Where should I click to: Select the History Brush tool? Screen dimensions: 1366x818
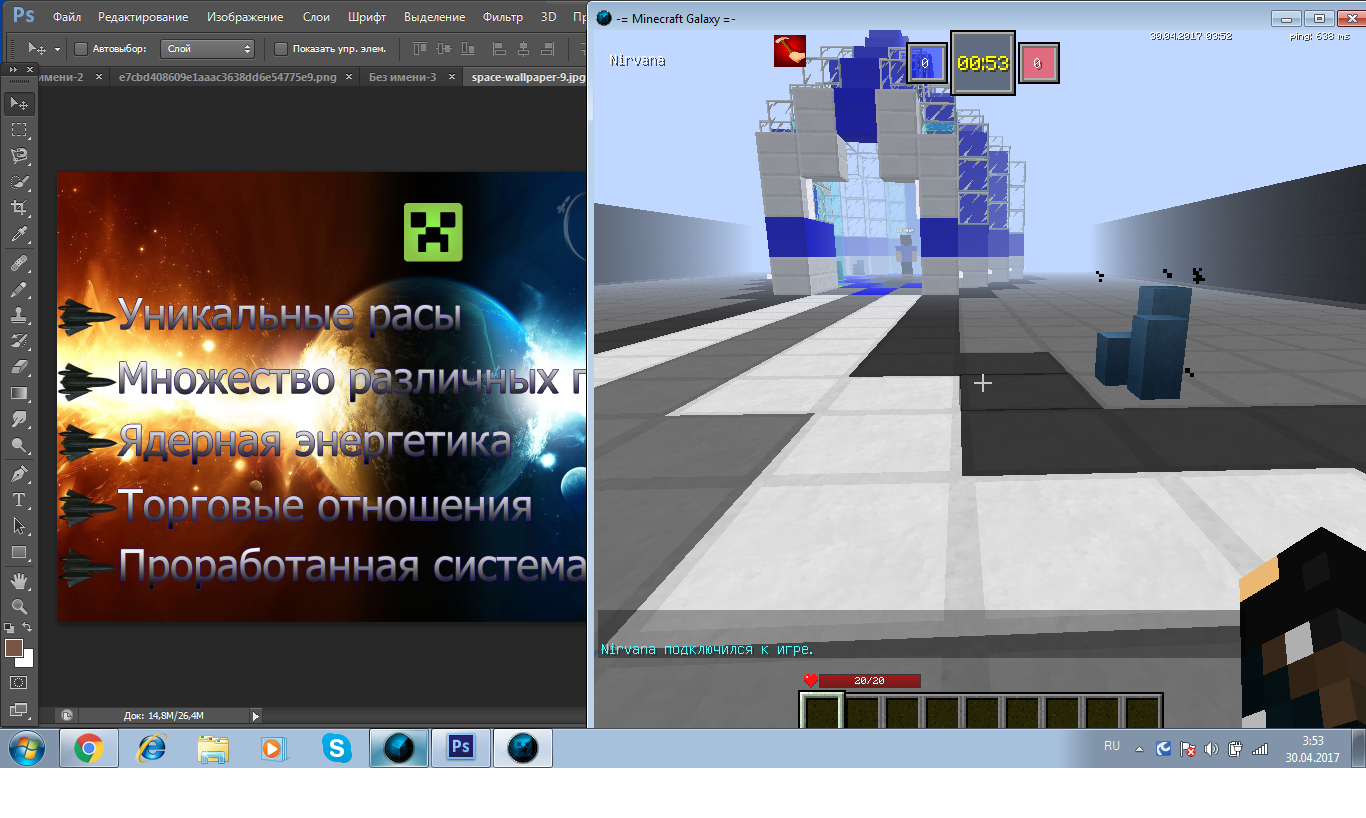click(19, 341)
